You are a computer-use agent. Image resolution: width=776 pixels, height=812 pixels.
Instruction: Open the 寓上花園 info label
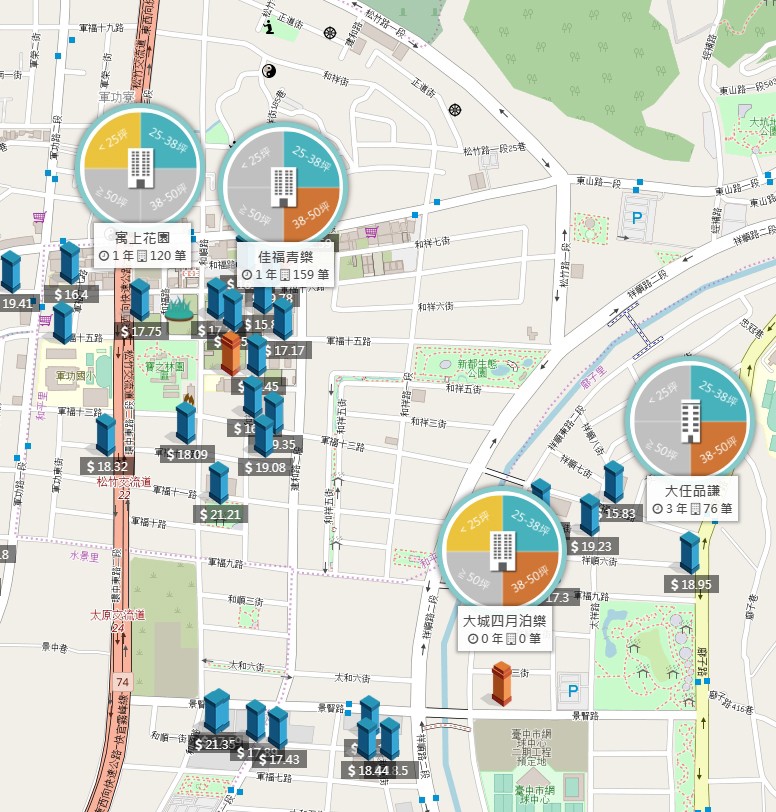coord(142,246)
